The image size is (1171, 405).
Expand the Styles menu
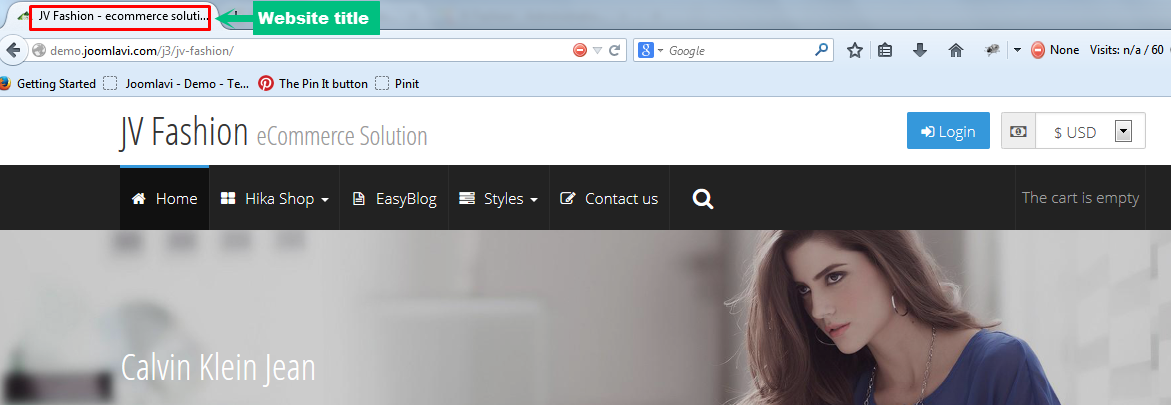coord(499,198)
